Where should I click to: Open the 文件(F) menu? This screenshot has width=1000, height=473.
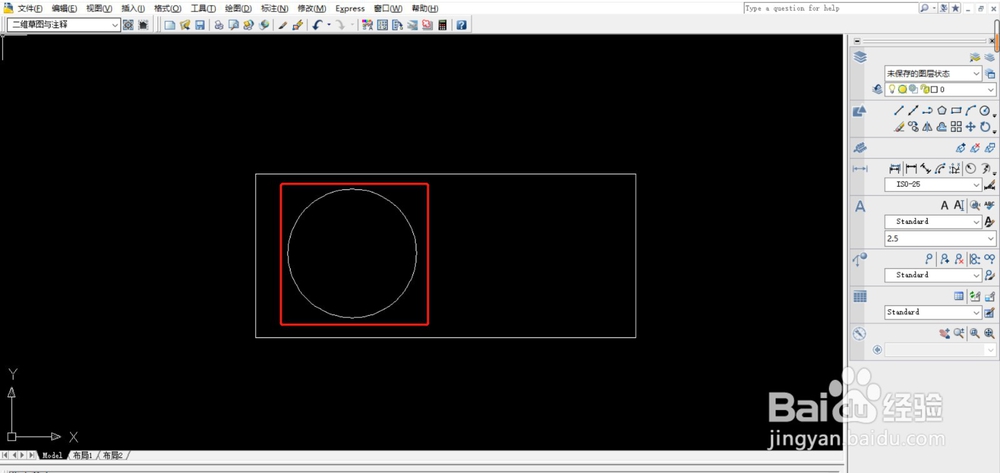[x=30, y=8]
